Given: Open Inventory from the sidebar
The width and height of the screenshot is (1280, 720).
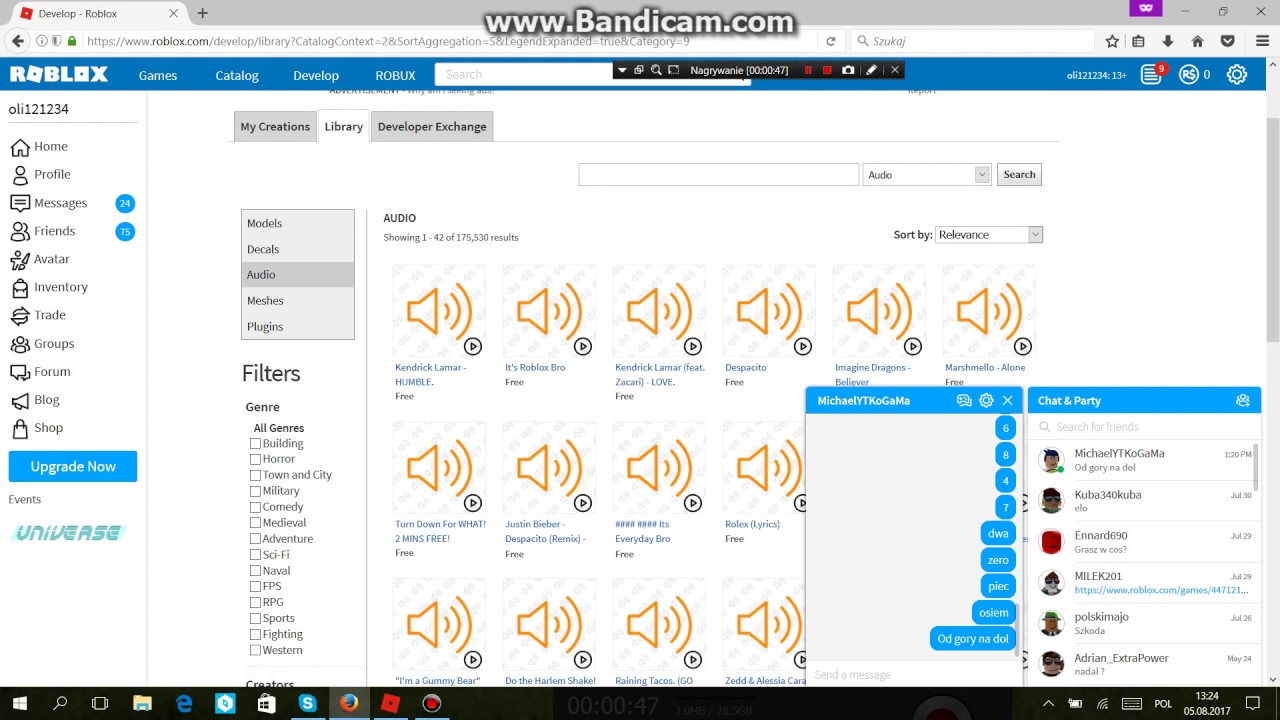Looking at the screenshot, I should point(49,287).
